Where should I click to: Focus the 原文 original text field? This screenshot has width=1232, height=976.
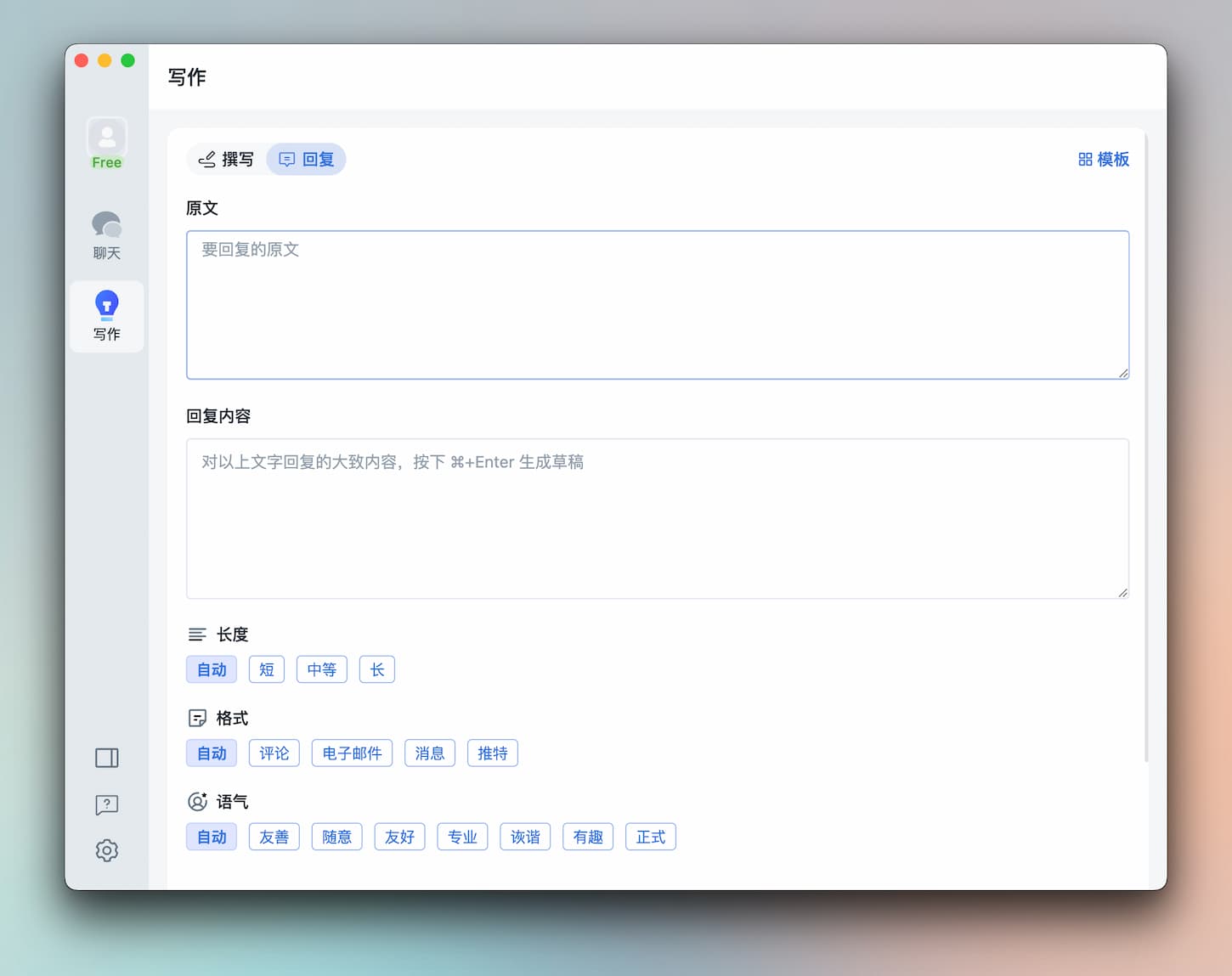[658, 305]
